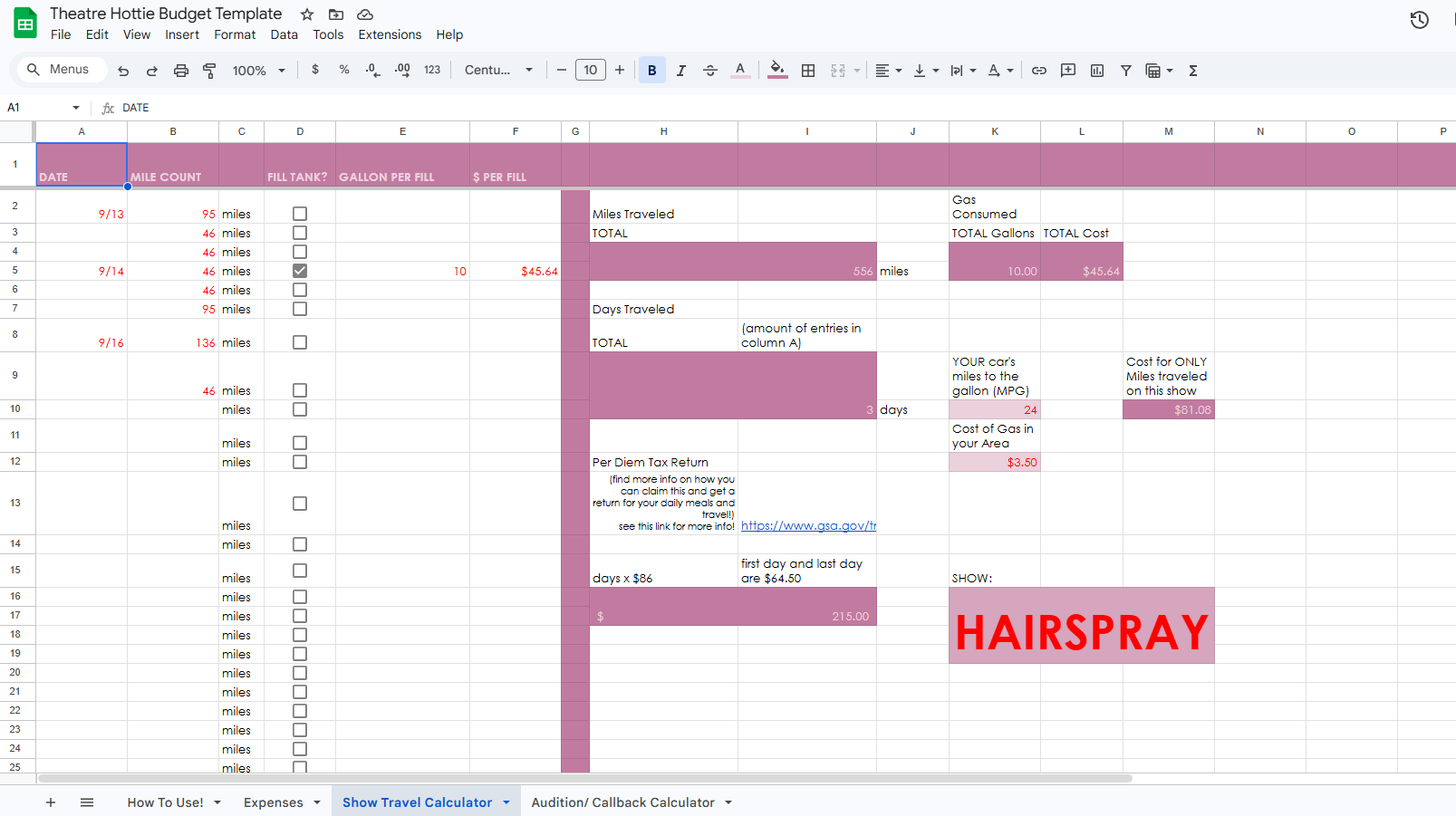Expand the Name box dropdown arrow

[76, 108]
